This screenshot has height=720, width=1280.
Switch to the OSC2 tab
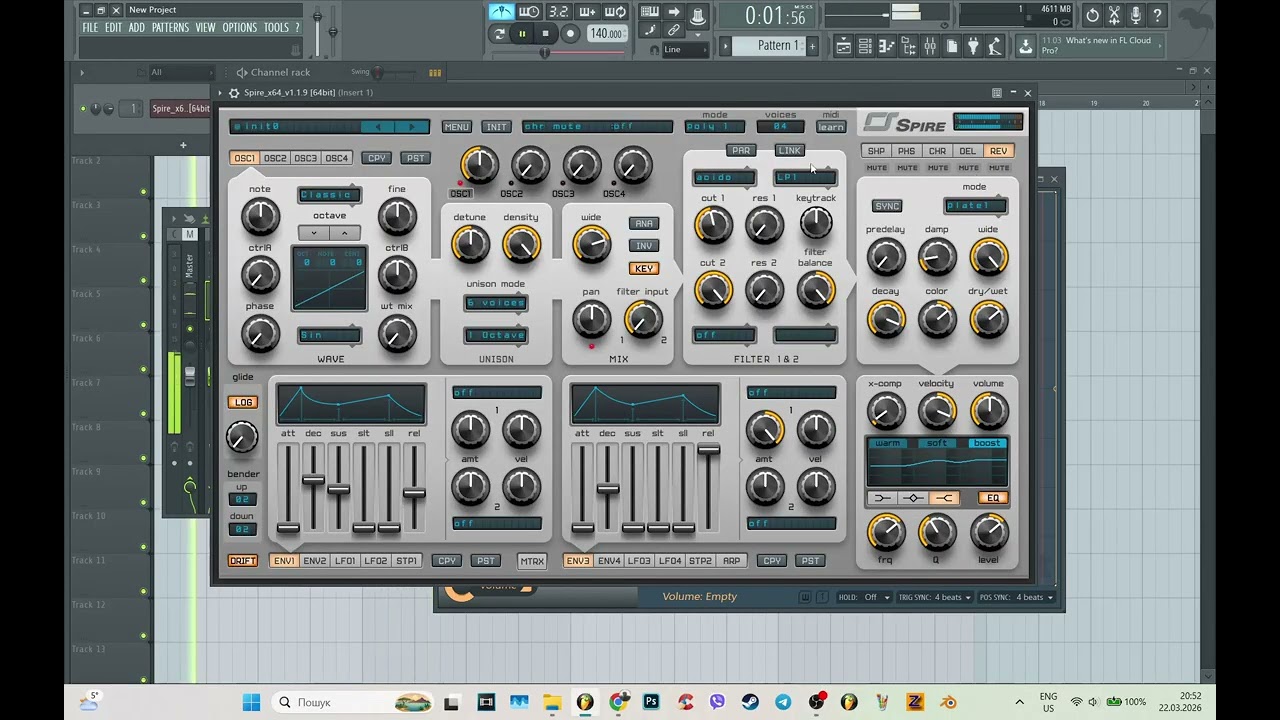(275, 158)
